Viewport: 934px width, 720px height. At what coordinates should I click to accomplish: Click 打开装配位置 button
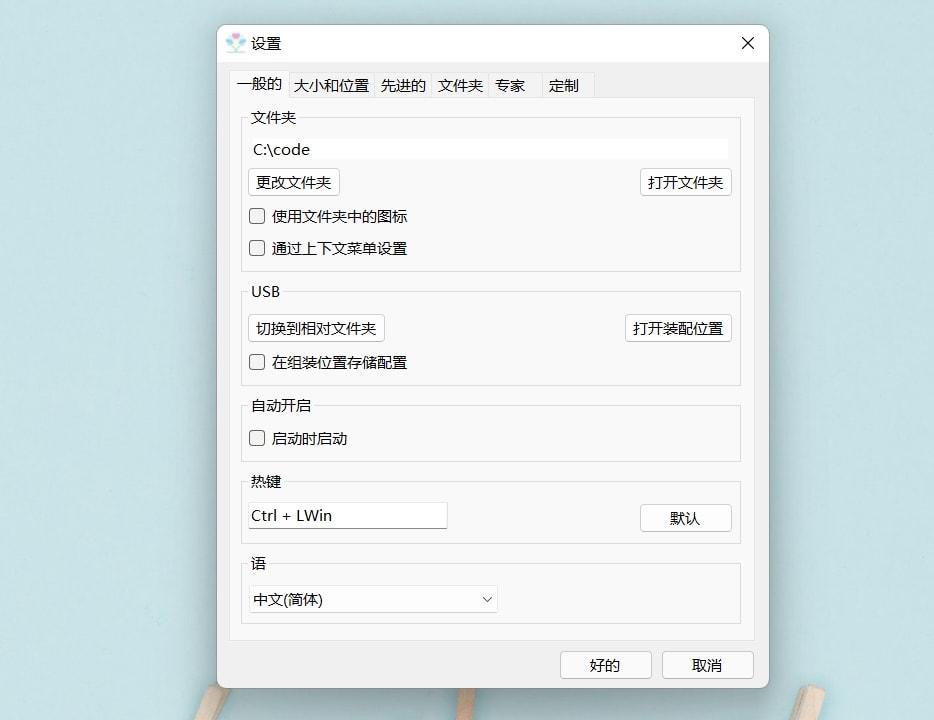pyautogui.click(x=678, y=328)
